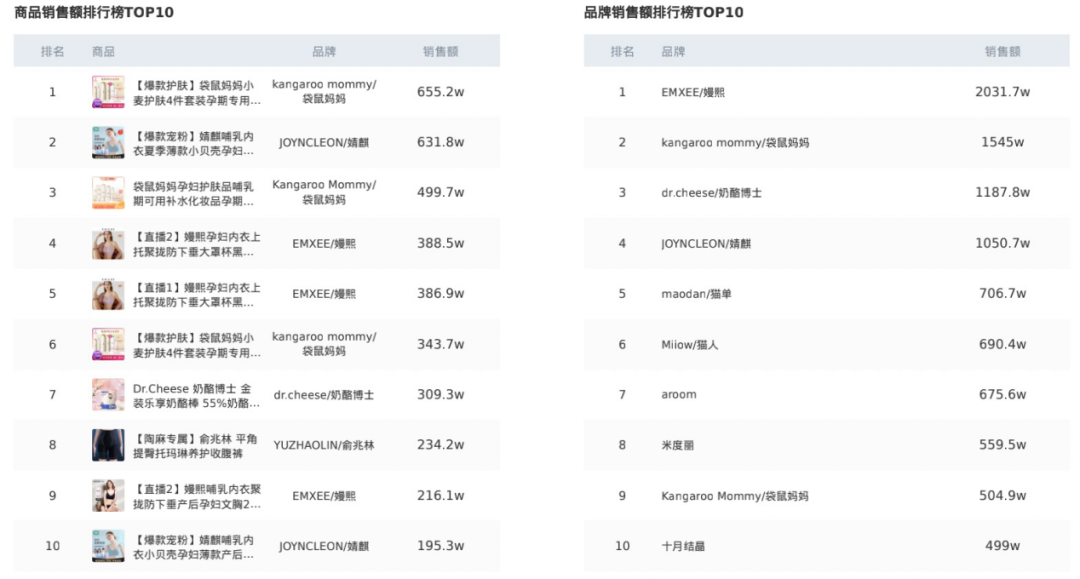The width and height of the screenshot is (1080, 579).
Task: Open the 【直播1】嫚熙孕妇内衣 product title
Action: point(197,295)
